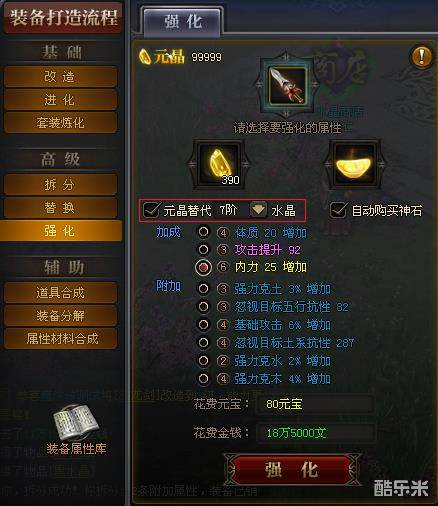Click the yellow crystal material slot

coord(218,164)
